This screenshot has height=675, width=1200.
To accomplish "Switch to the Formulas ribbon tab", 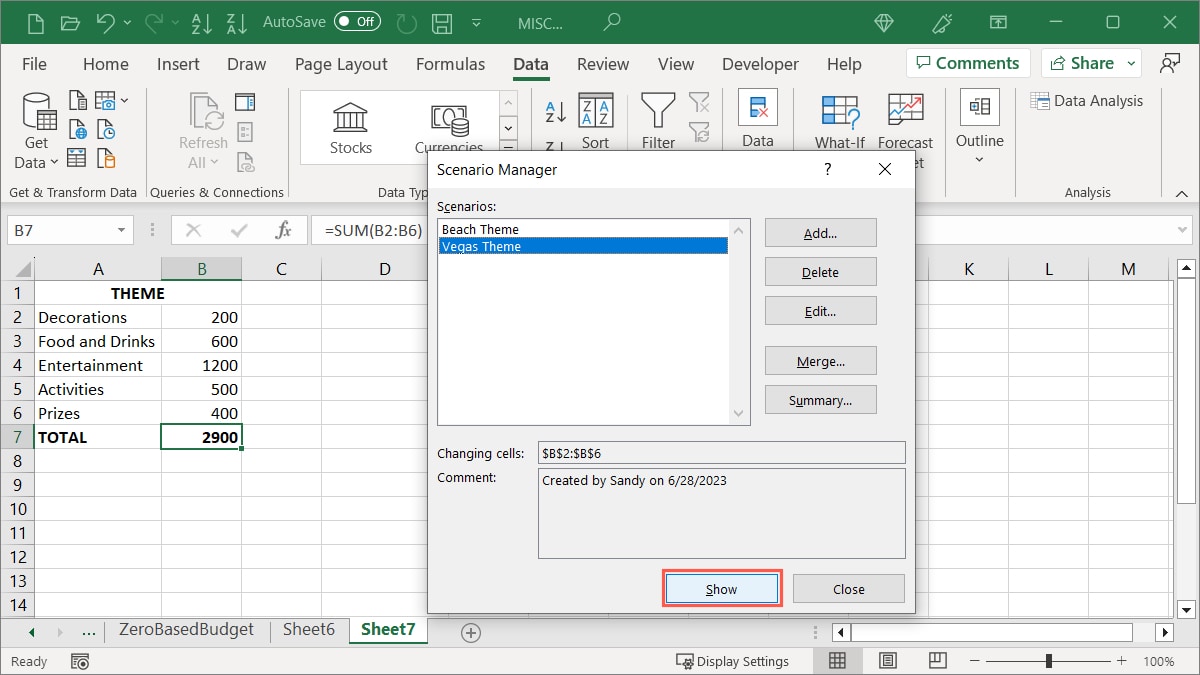I will click(x=450, y=63).
